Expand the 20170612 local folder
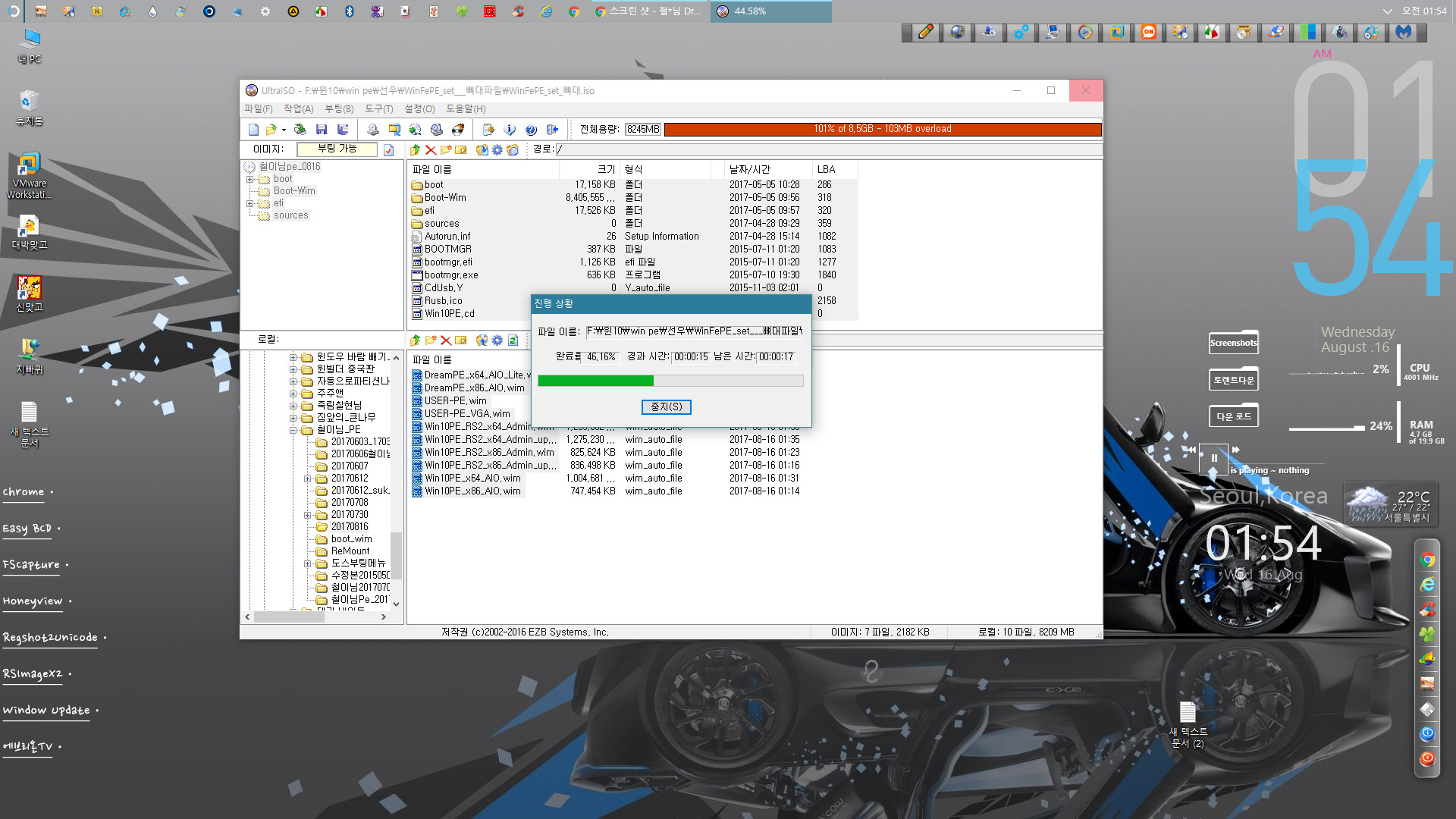 pos(307,479)
